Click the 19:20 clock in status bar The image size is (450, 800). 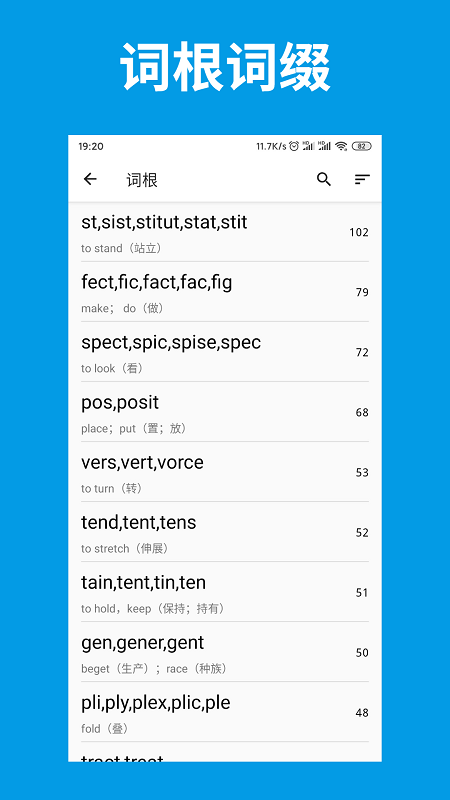pos(91,146)
